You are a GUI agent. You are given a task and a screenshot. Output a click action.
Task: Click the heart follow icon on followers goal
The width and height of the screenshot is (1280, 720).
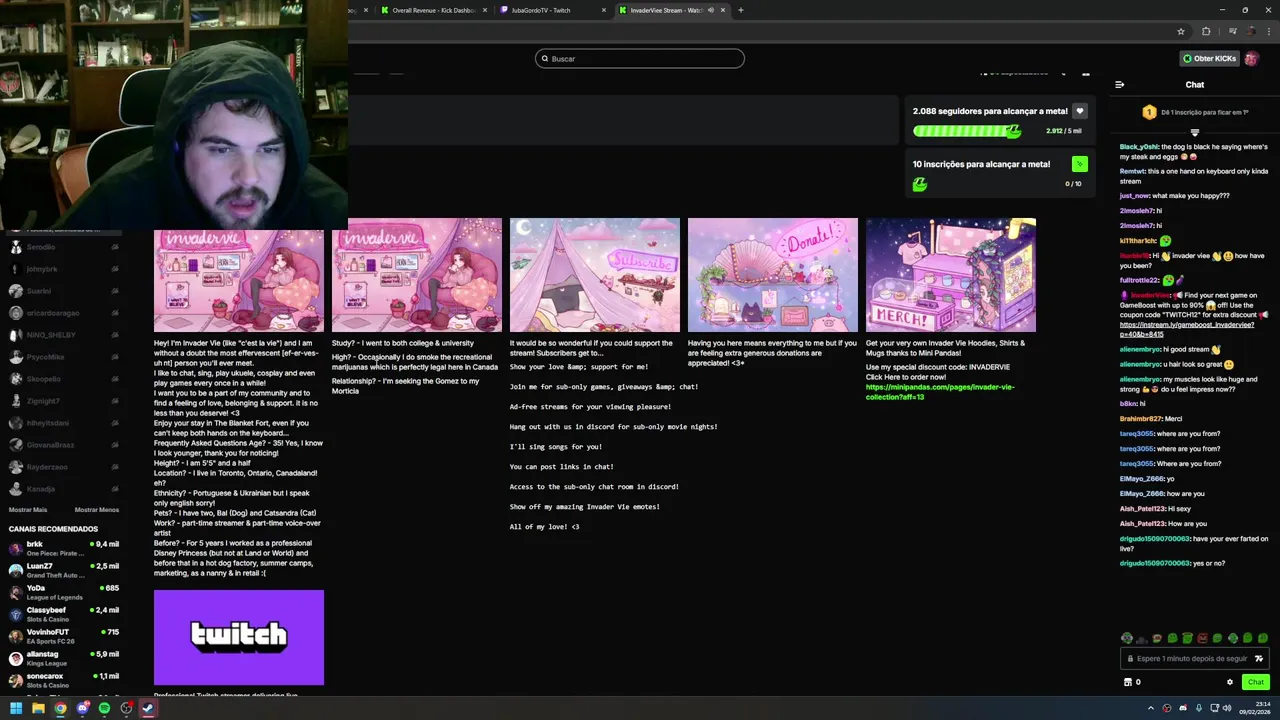pos(1079,111)
